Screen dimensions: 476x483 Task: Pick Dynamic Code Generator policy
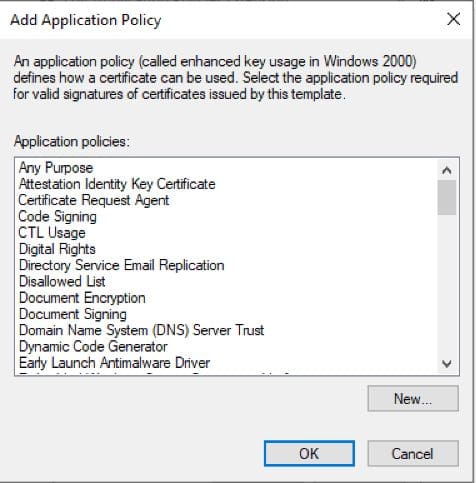coord(93,347)
